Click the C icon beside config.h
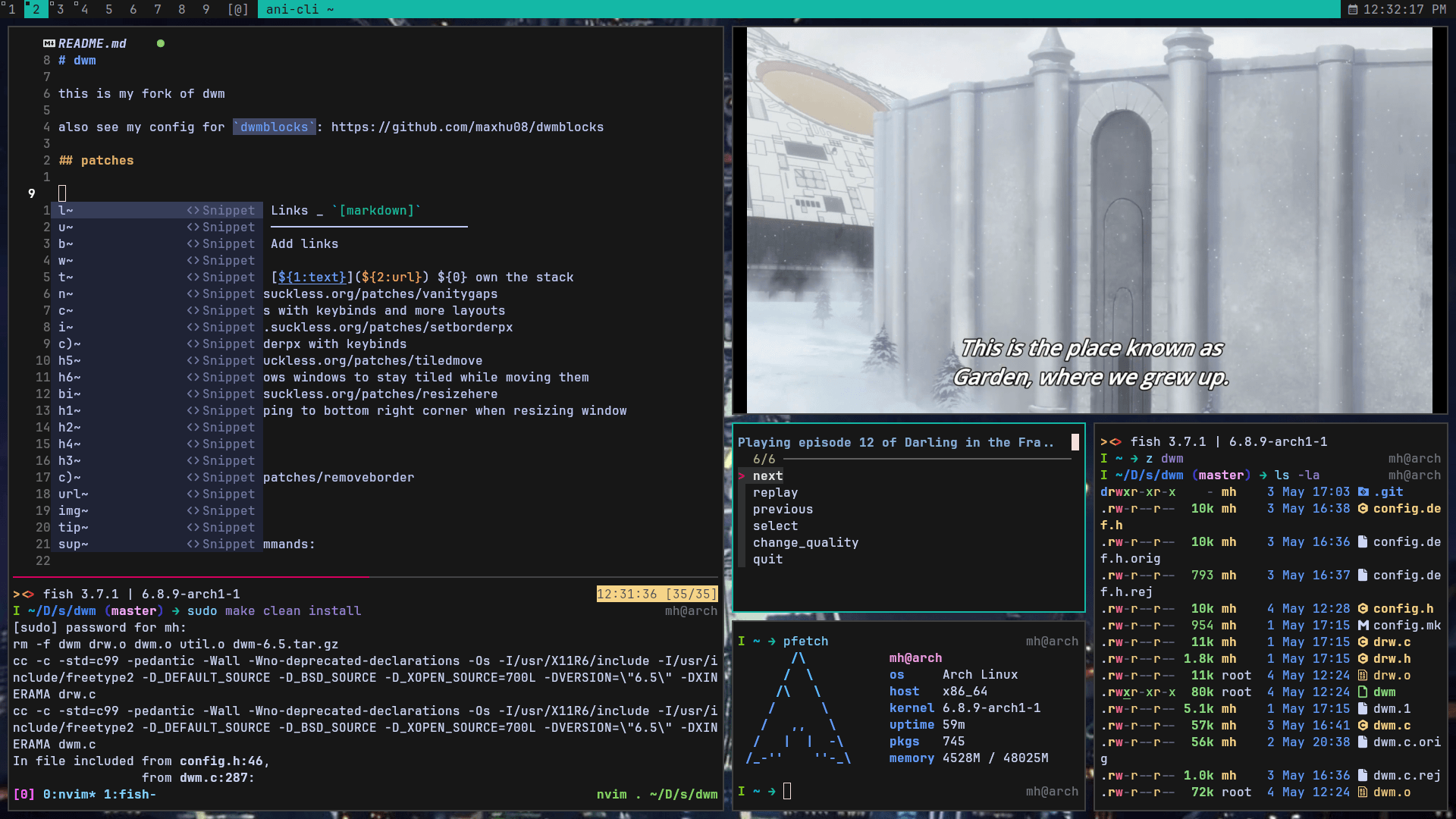 pyautogui.click(x=1363, y=608)
